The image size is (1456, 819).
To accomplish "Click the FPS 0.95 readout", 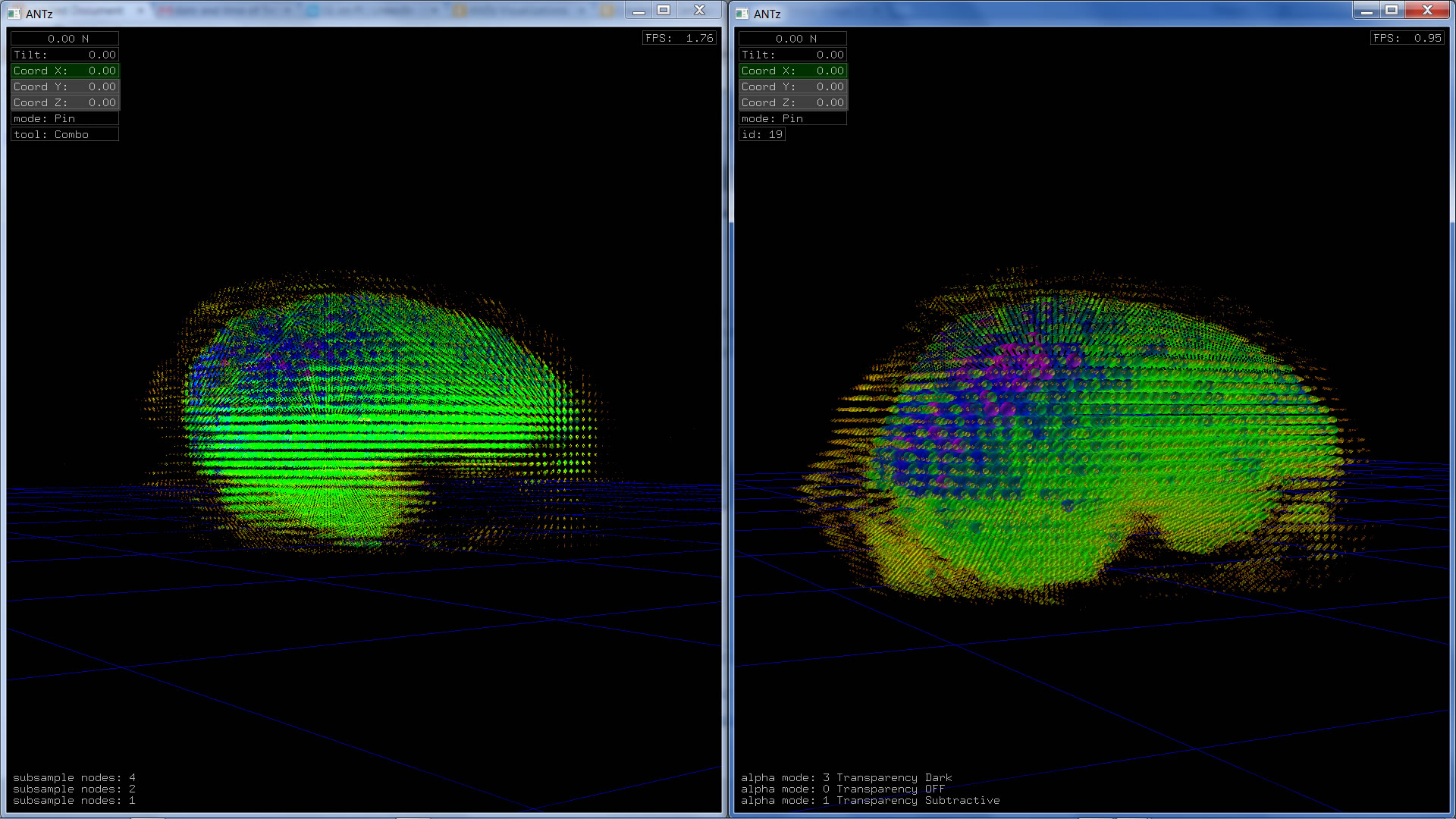I will (x=1407, y=38).
